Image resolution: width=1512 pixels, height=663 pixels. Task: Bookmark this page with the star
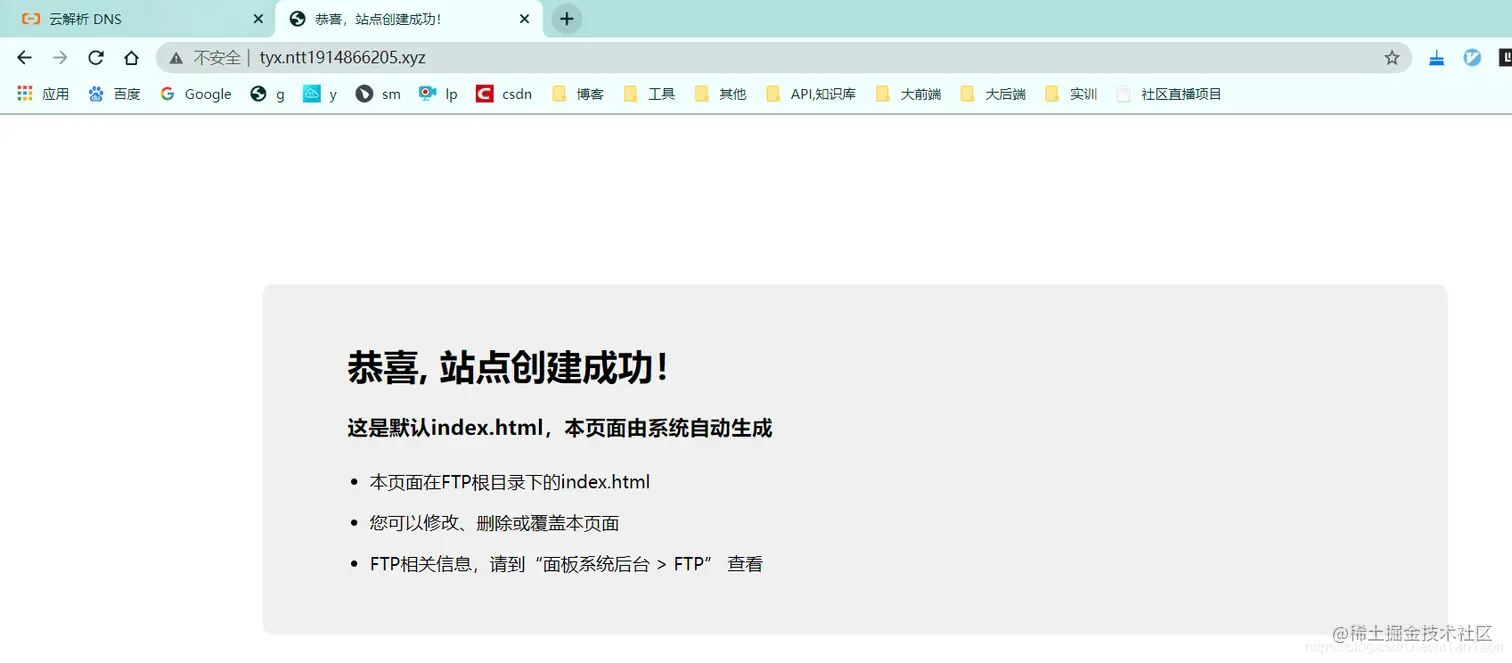point(1391,58)
